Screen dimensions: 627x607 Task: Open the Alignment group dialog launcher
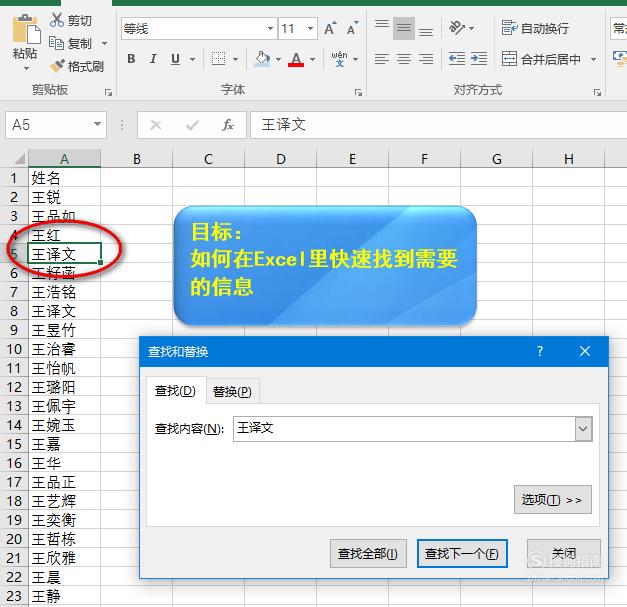597,92
